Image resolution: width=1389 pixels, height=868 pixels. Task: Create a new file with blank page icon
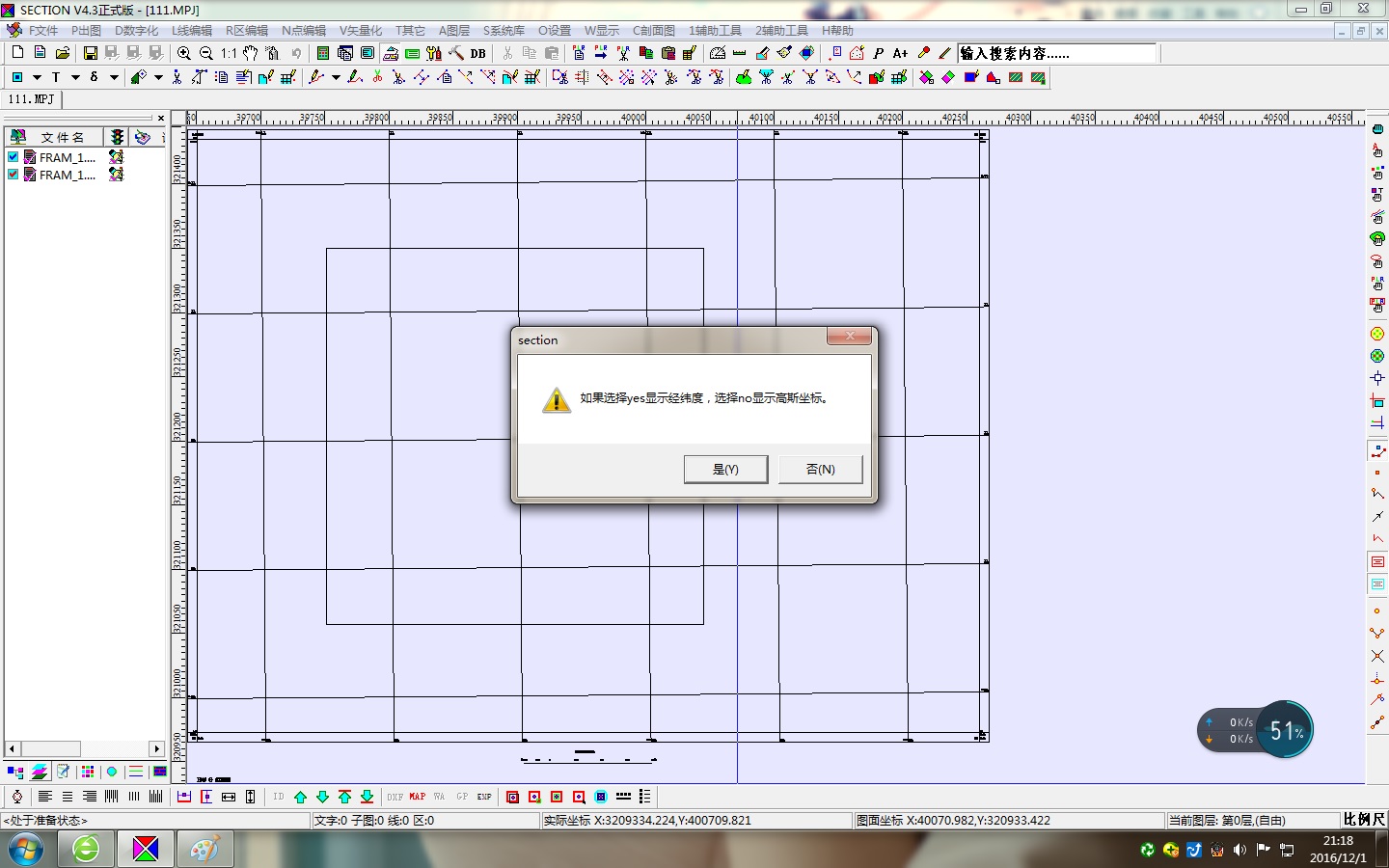(x=17, y=53)
